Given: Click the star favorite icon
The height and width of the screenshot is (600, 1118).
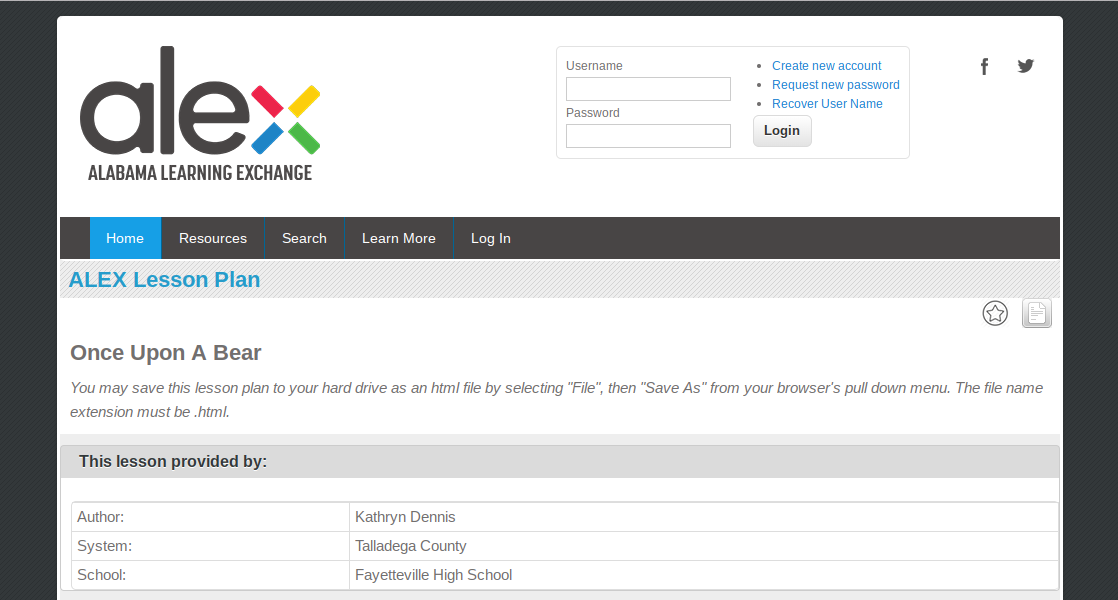Looking at the screenshot, I should click(995, 314).
